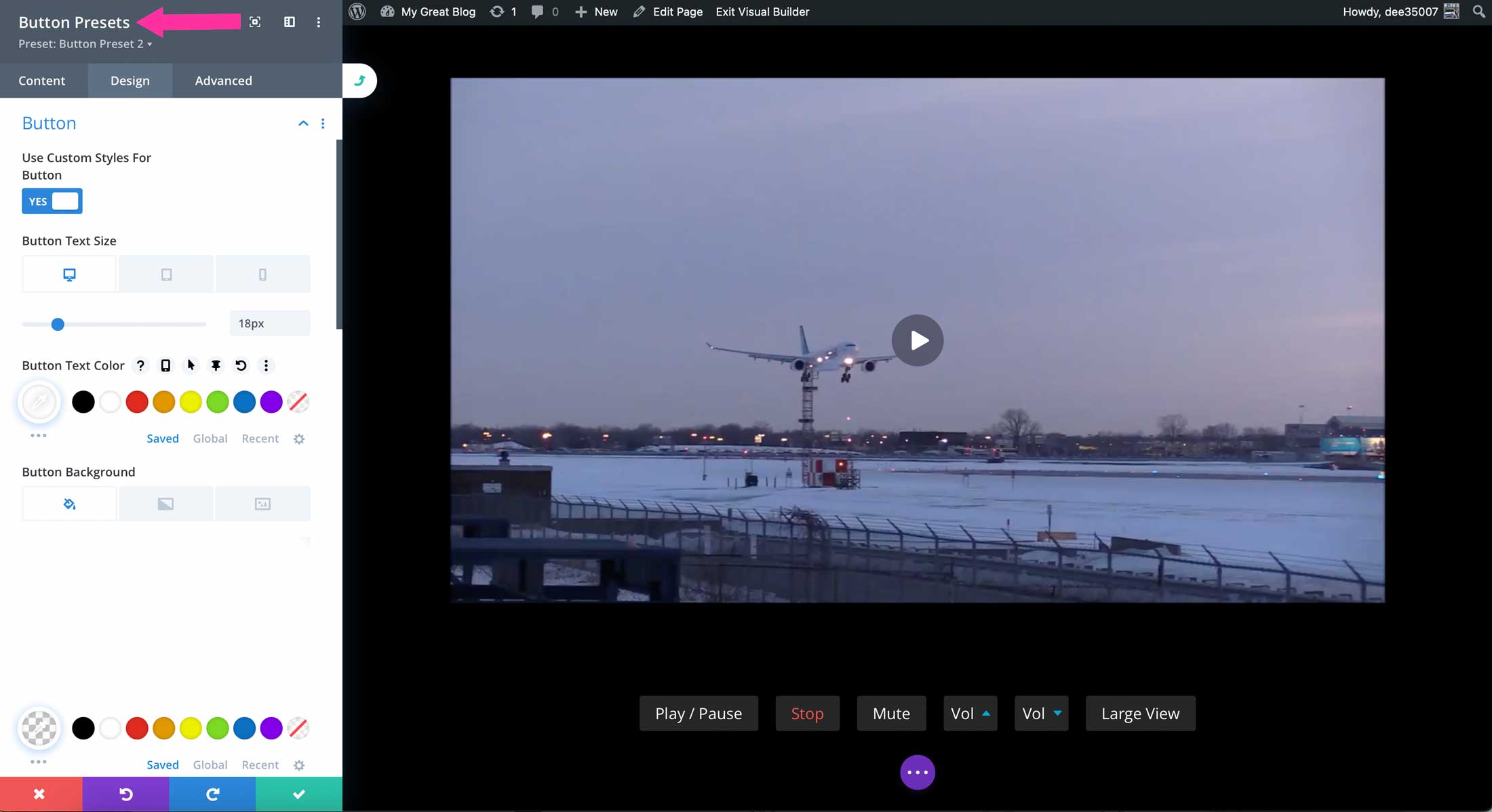Click the tablet device preview icon
Screen dimensions: 1492x812
coord(166,273)
